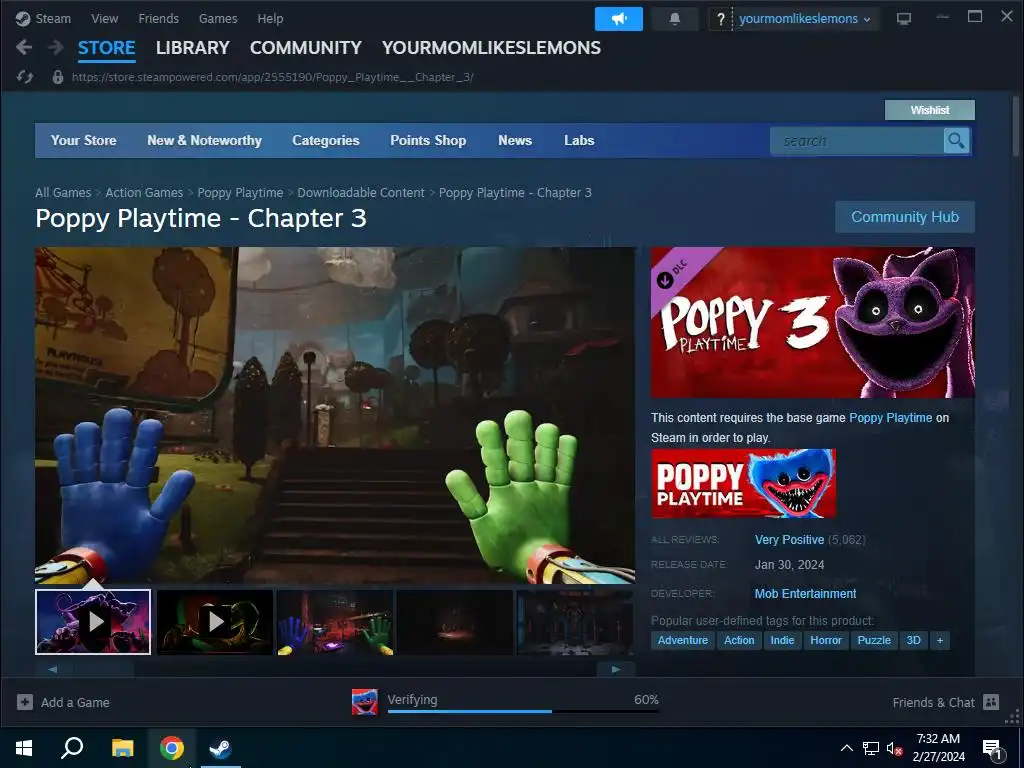Go to the STORE tab
Image resolution: width=1024 pixels, height=768 pixels.
pos(106,48)
